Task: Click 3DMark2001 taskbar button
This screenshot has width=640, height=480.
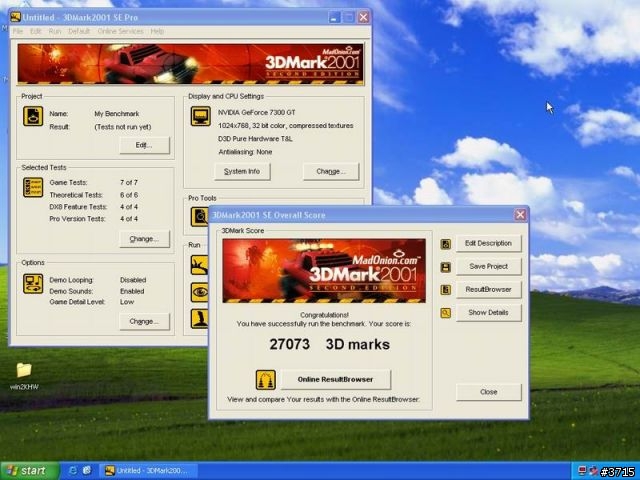Action: pos(148,471)
